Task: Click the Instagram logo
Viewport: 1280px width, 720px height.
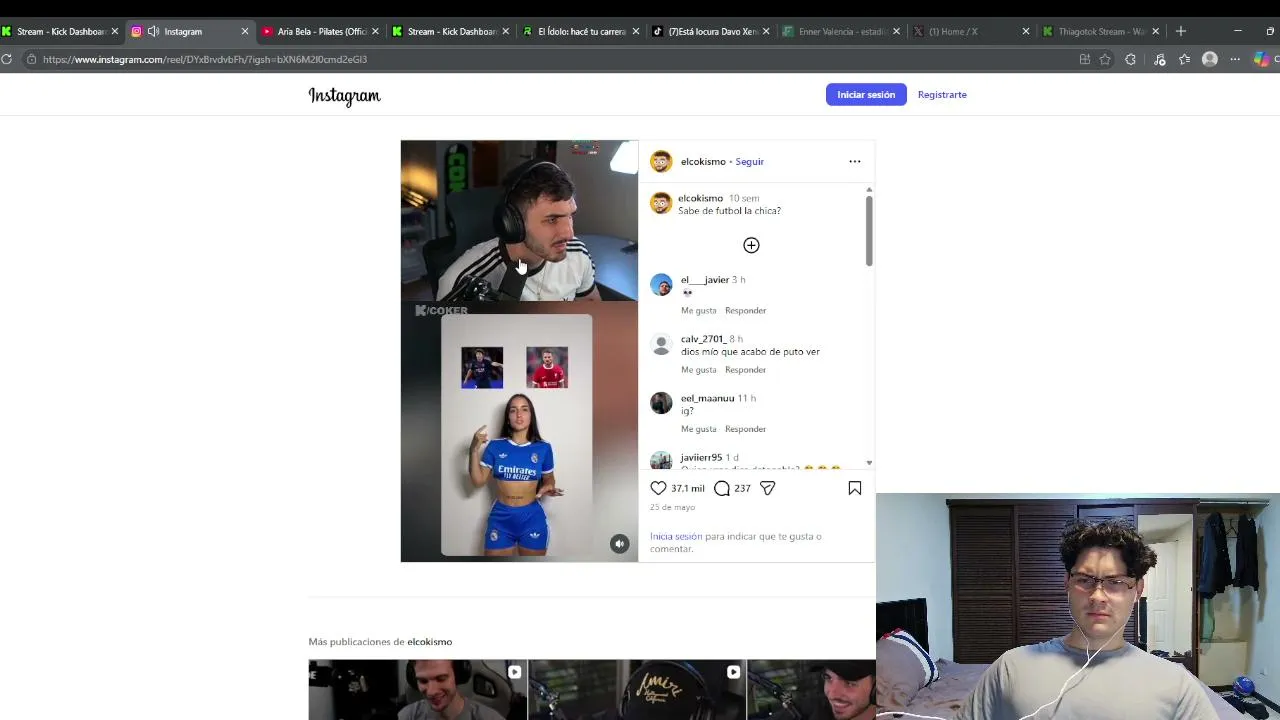Action: click(345, 95)
